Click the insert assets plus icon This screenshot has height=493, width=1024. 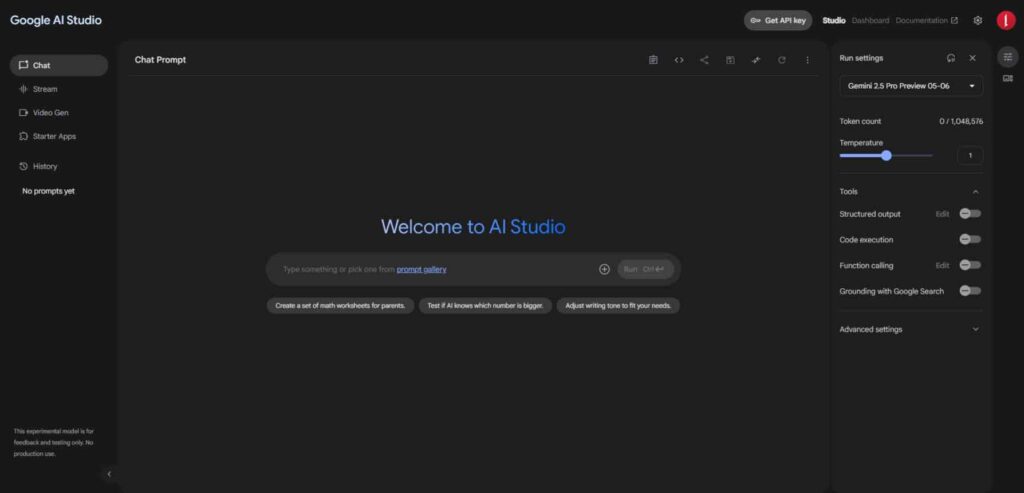[x=604, y=269]
